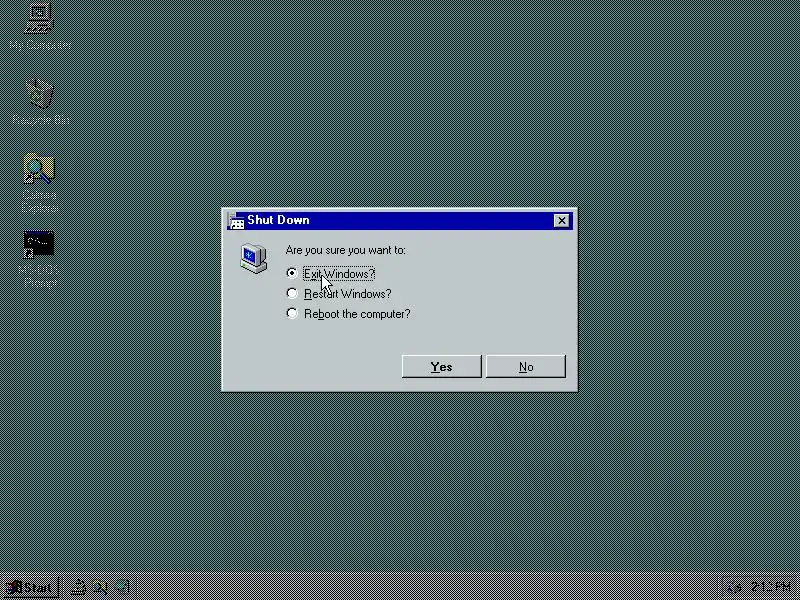
Task: Click the speaker icon in system tray
Action: (x=734, y=587)
